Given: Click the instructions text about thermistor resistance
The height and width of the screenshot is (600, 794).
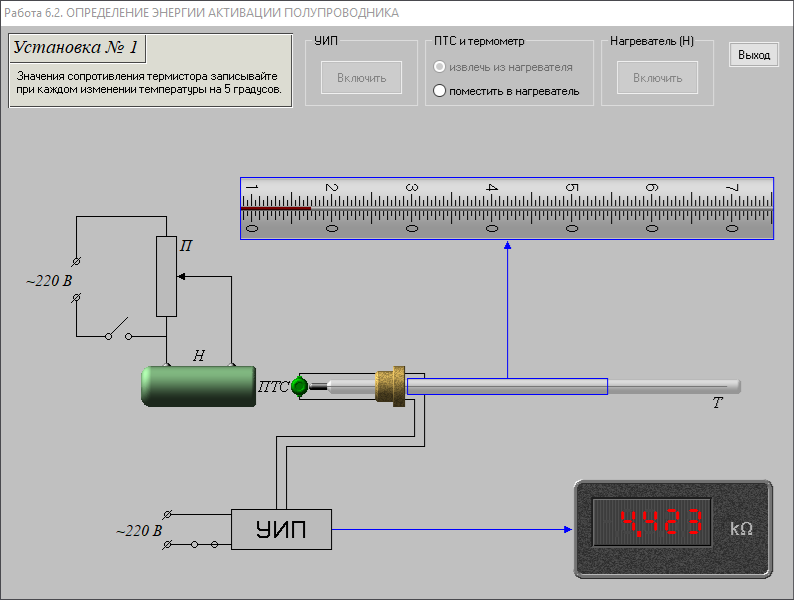Looking at the screenshot, I should coord(149,82).
